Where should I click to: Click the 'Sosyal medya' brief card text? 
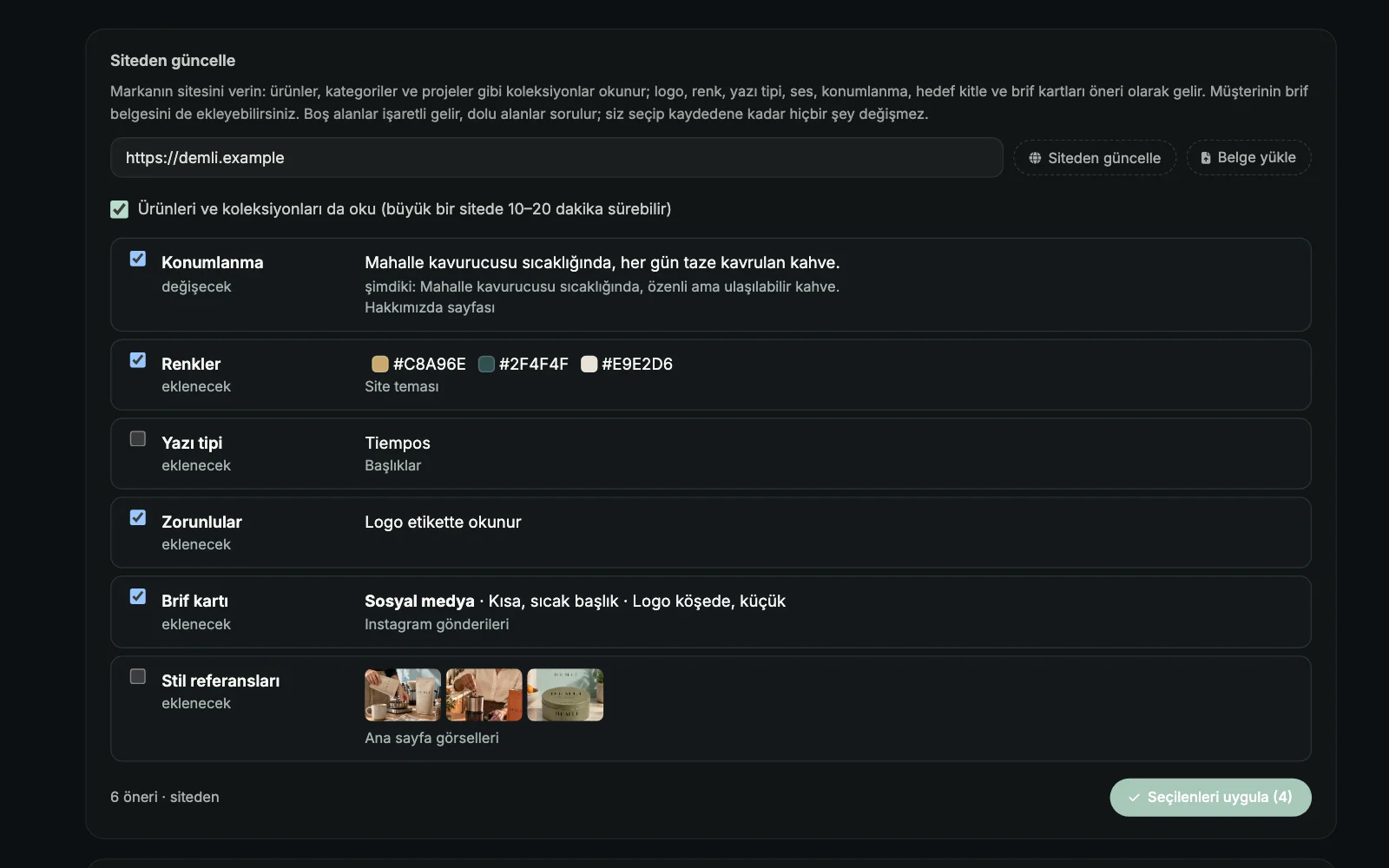tap(419, 602)
